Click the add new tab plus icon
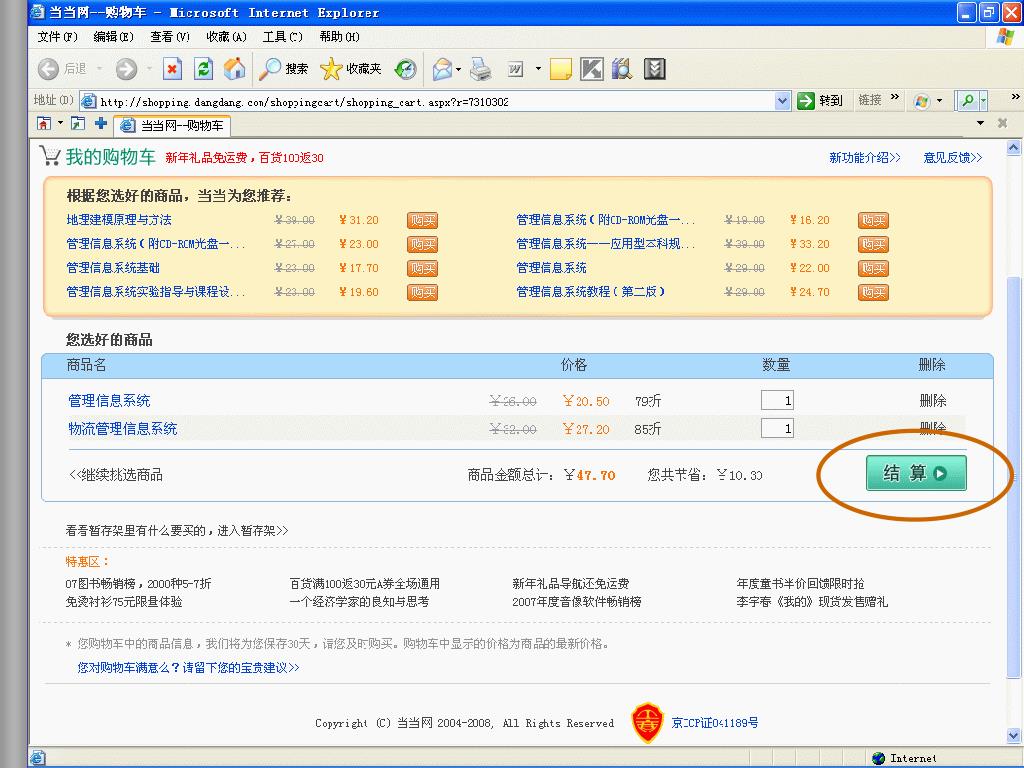 101,123
